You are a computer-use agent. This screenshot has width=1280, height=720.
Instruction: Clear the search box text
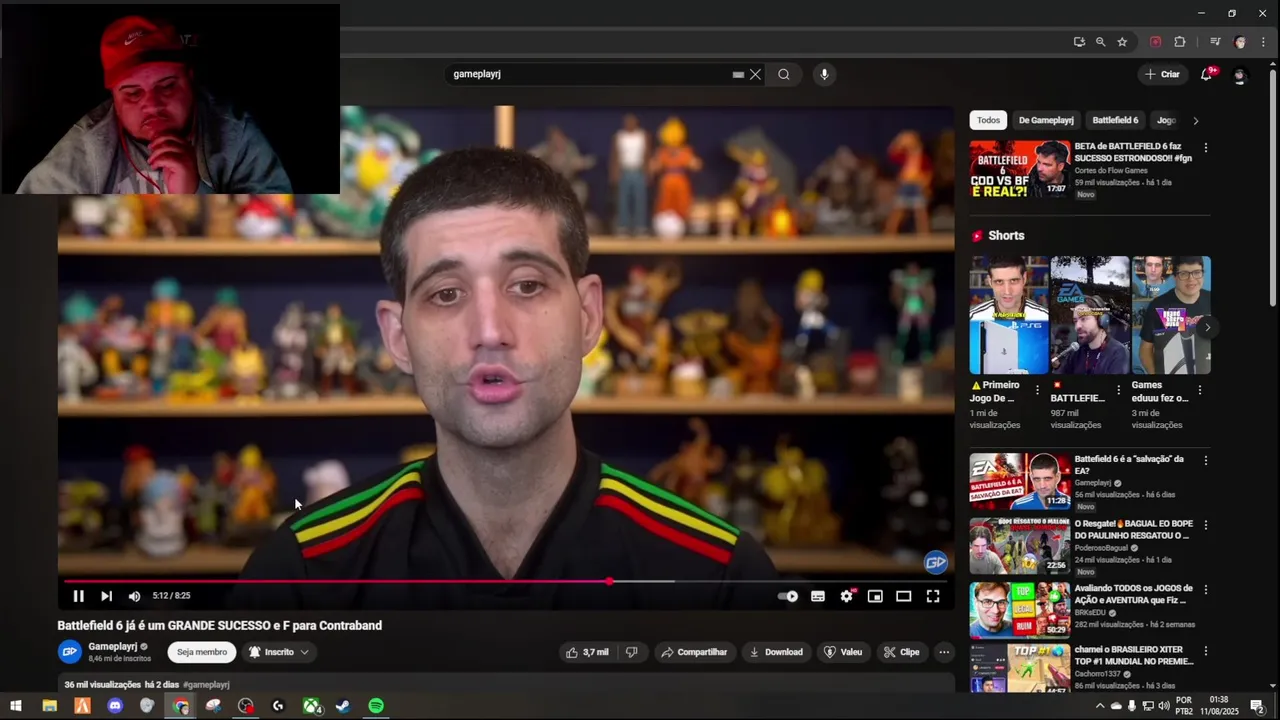(x=755, y=74)
